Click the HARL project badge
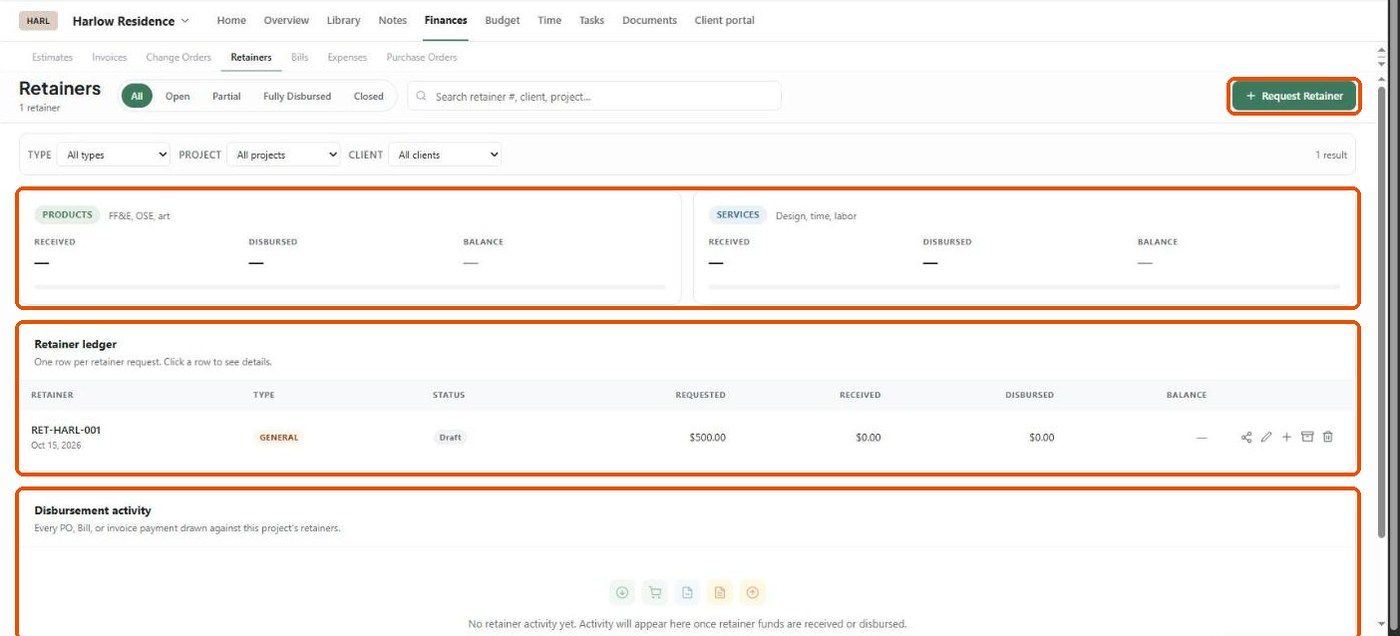This screenshot has width=1400, height=636. (x=38, y=21)
